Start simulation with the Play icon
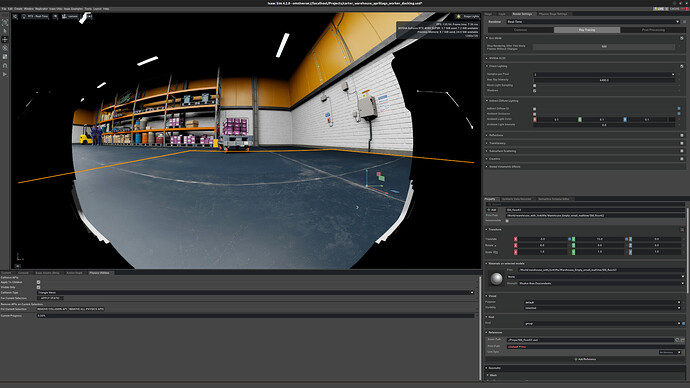Screen dimensions: 690x388 tap(5, 74)
